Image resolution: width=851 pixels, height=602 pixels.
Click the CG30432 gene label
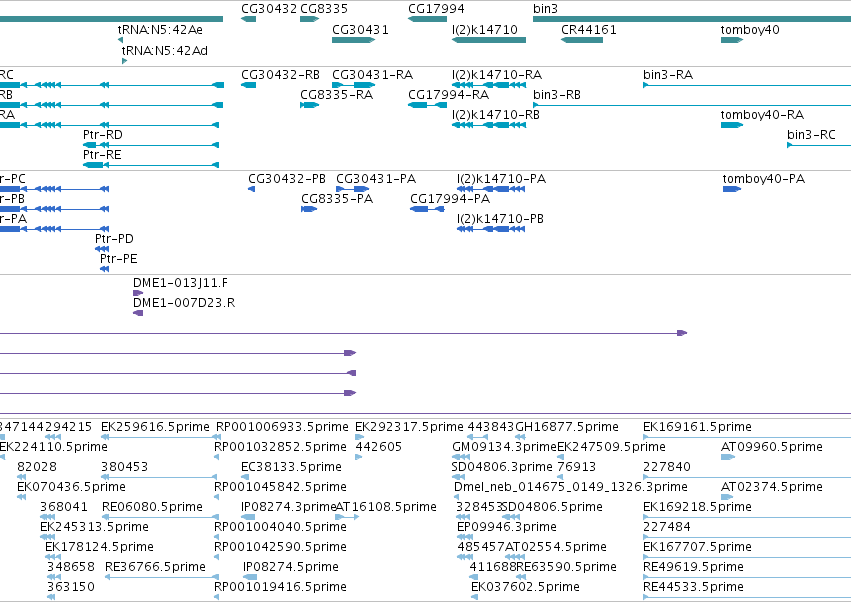point(269,9)
